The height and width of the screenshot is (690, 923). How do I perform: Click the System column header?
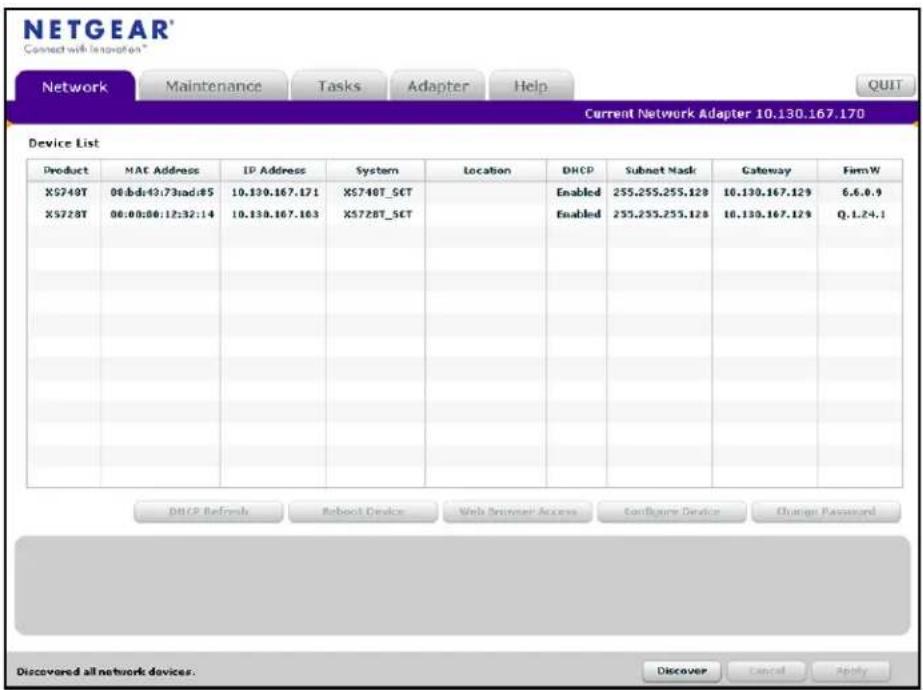click(x=376, y=170)
